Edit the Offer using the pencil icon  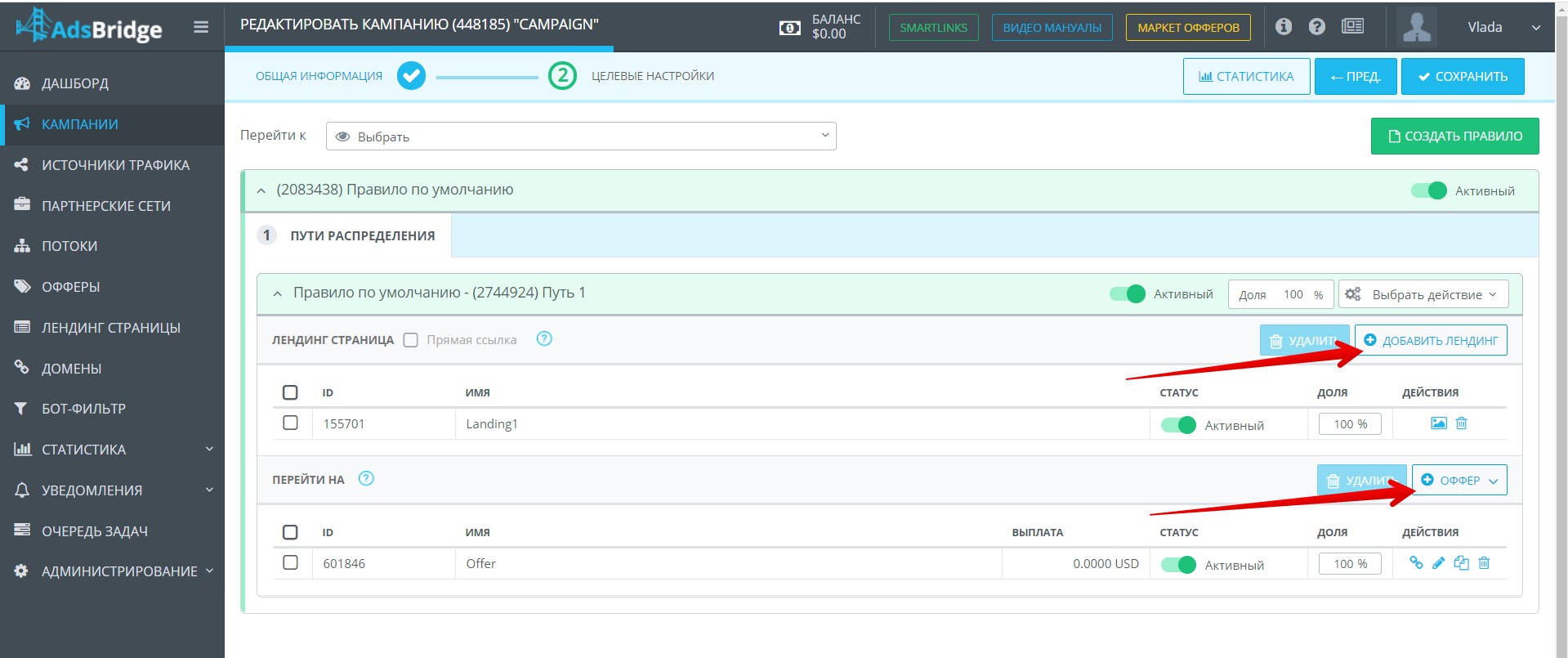1439,563
